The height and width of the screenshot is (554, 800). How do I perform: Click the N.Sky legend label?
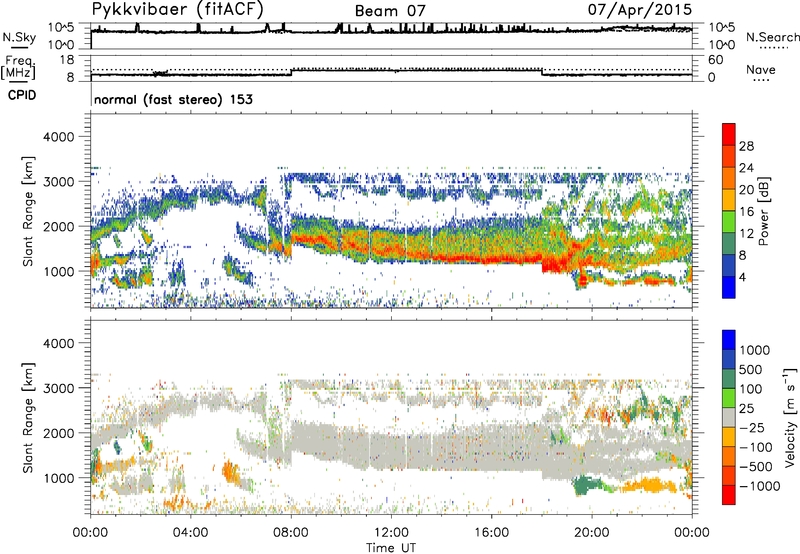pos(19,37)
